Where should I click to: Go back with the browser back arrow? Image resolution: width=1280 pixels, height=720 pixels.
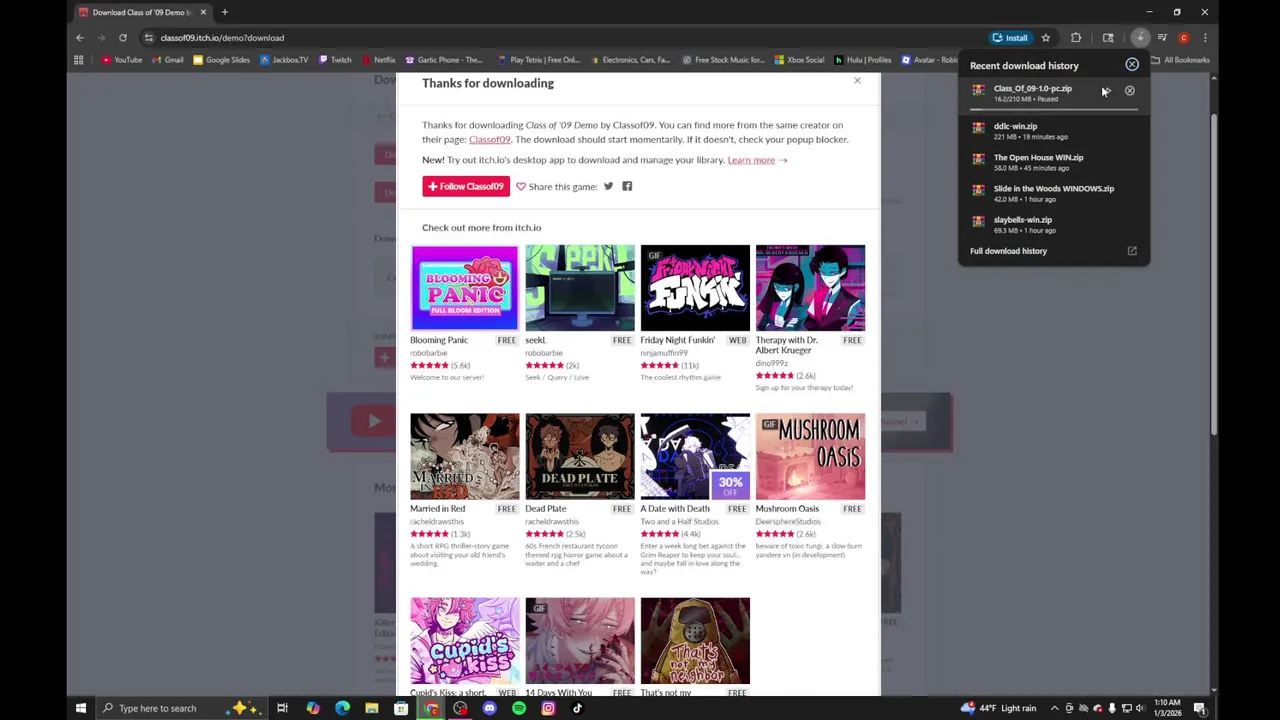80,38
